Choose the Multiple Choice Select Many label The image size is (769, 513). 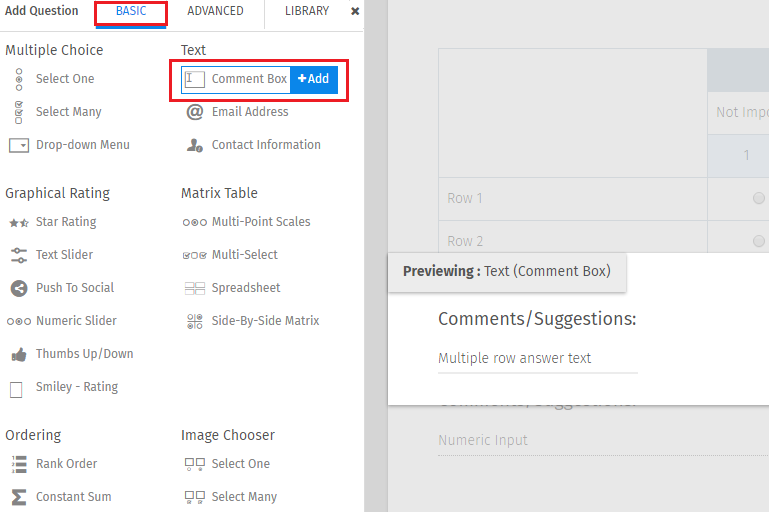tap(69, 112)
